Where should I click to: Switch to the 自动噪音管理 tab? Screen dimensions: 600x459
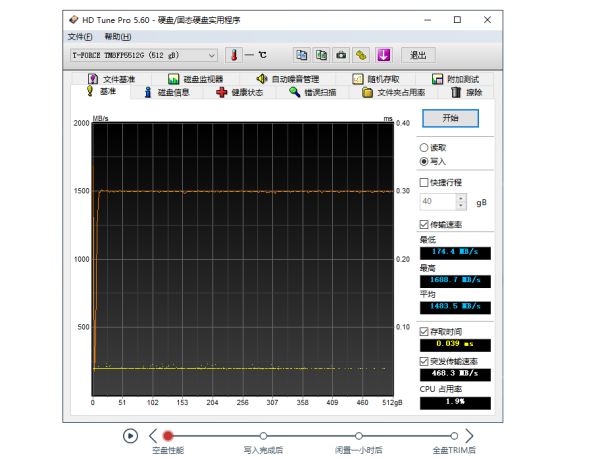288,79
